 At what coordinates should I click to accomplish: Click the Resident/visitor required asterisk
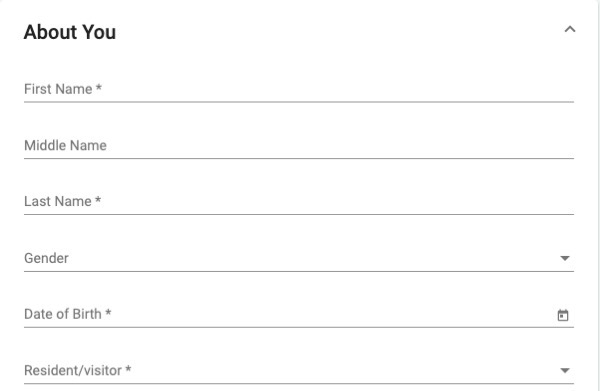point(128,368)
